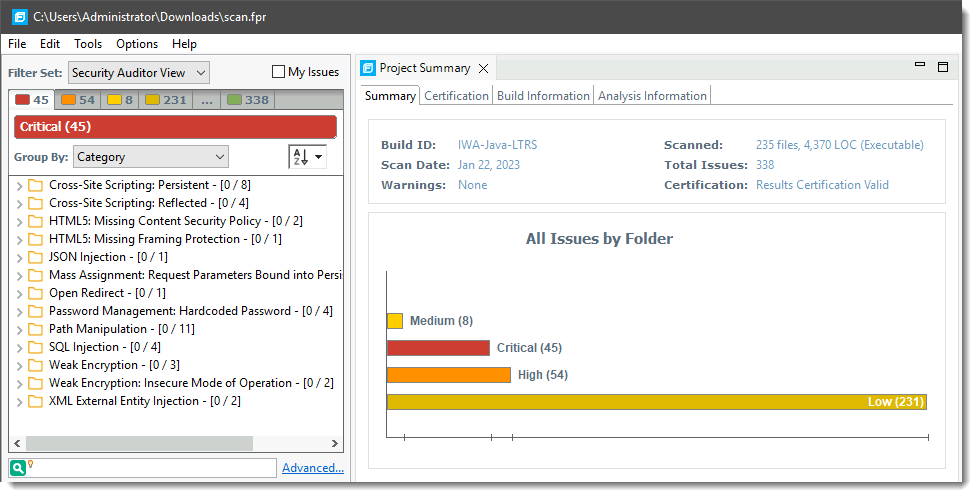Click the scroll right arrow of issues tree
This screenshot has height=497, width=977.
[x=335, y=443]
